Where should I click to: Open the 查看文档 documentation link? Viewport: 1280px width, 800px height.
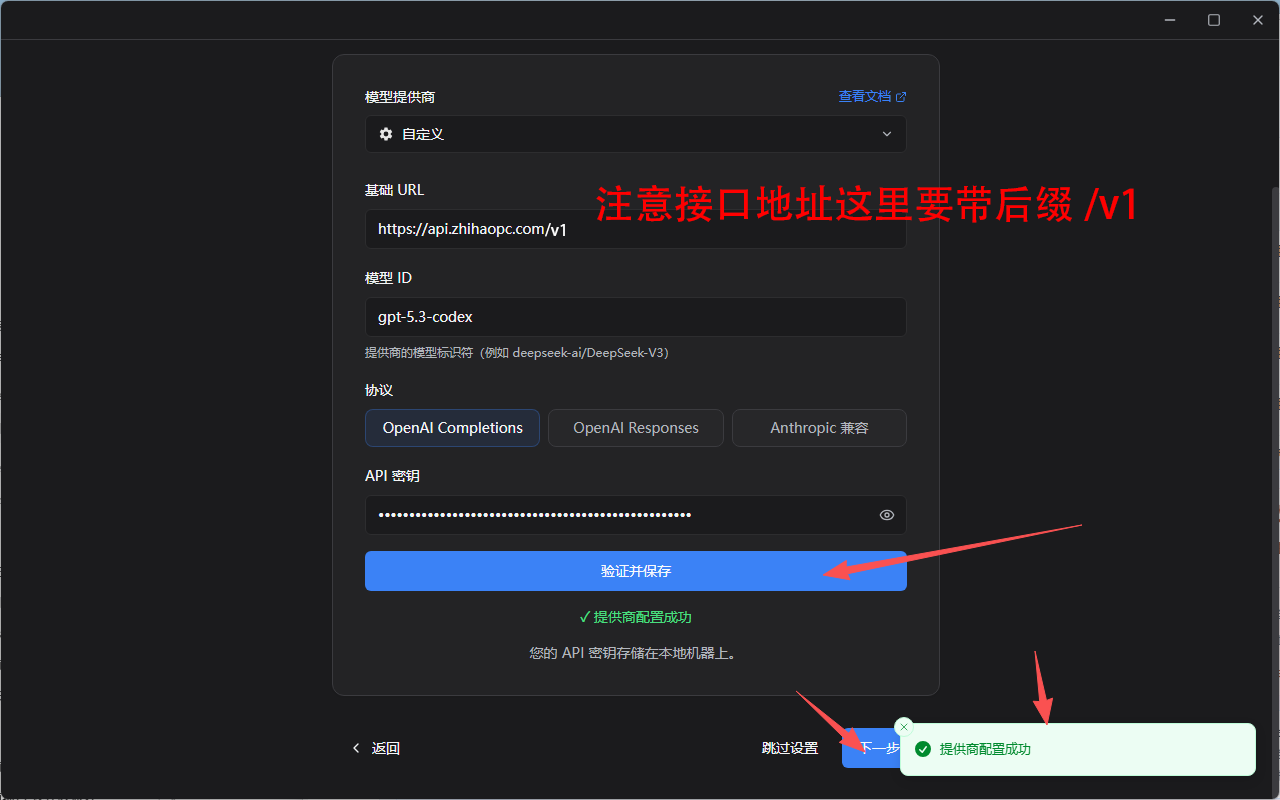pos(864,97)
